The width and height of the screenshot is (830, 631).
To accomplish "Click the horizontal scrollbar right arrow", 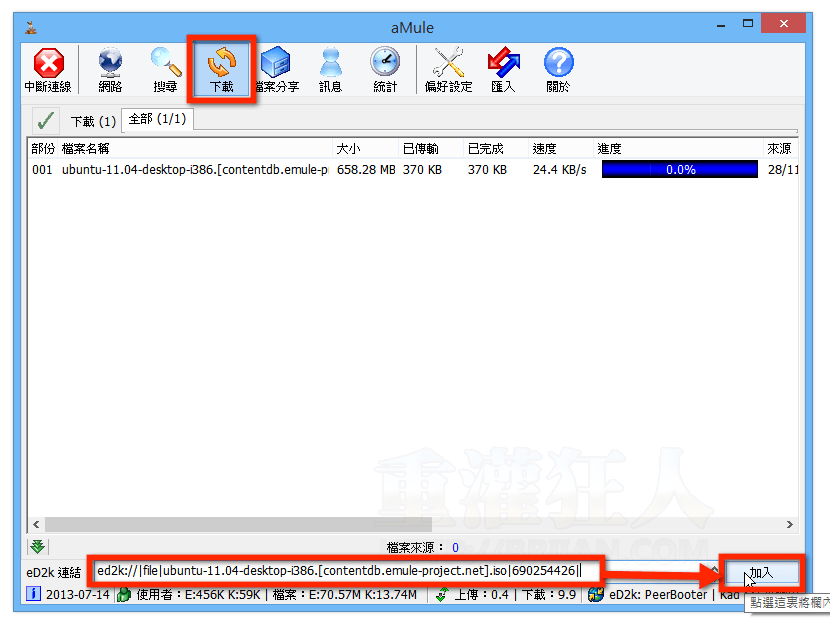I will point(790,524).
